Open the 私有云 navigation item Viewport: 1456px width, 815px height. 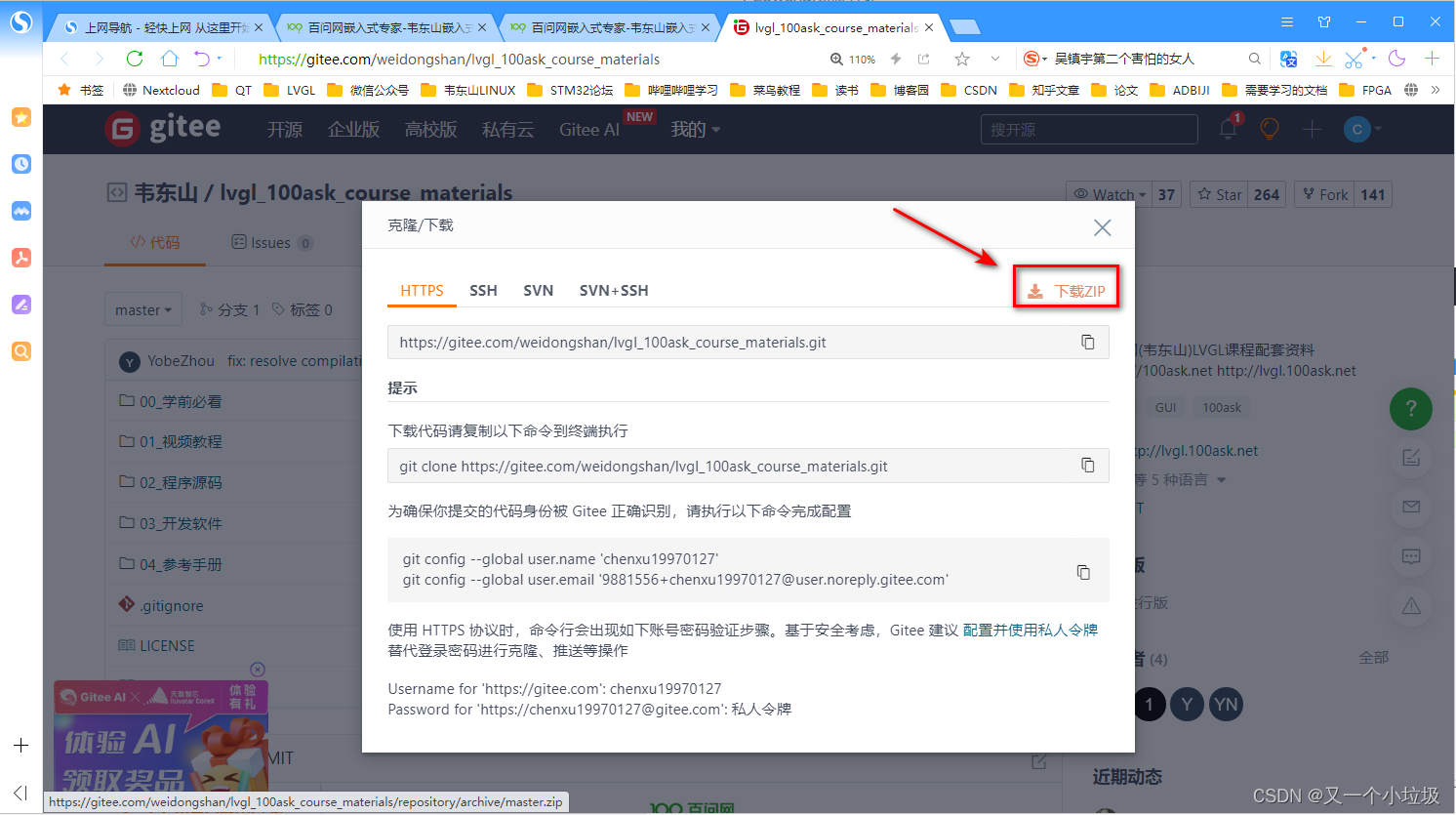pos(507,130)
